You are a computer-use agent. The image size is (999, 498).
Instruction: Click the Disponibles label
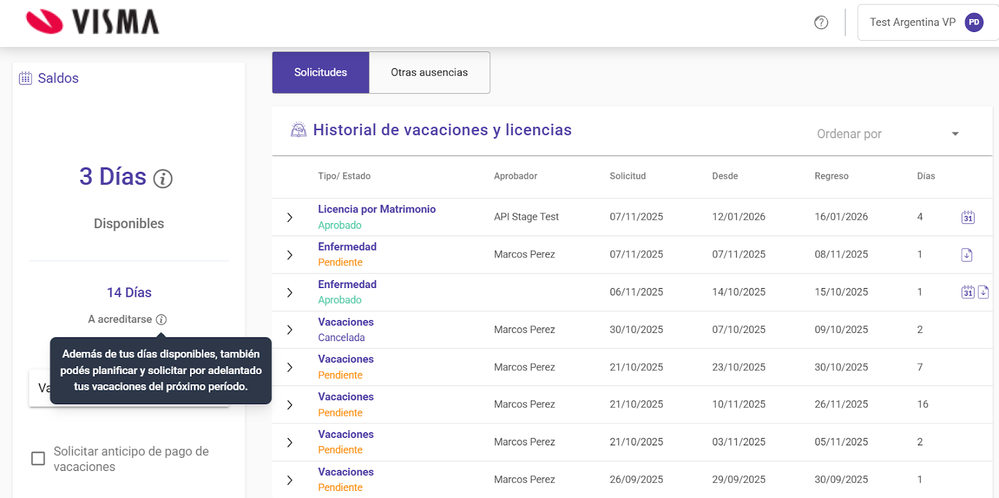click(x=129, y=224)
